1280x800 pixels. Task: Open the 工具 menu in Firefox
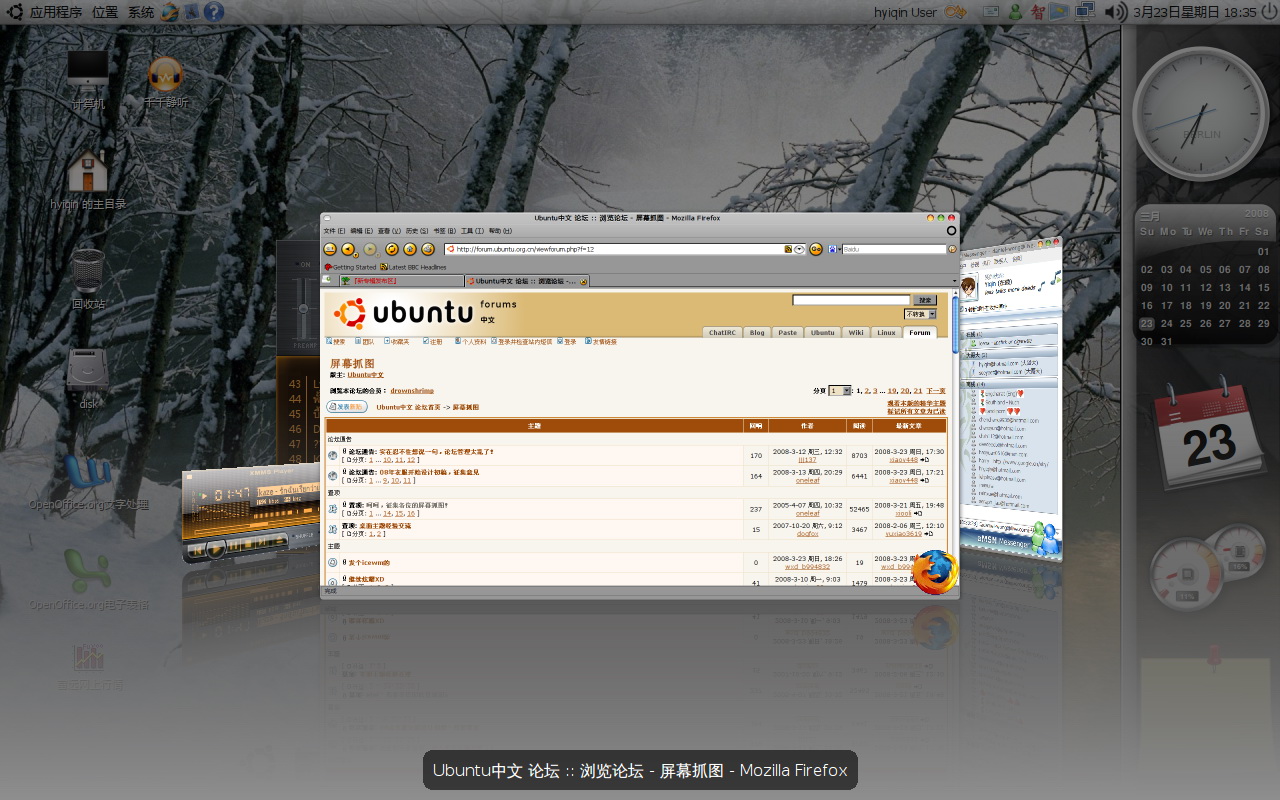pyautogui.click(x=472, y=231)
